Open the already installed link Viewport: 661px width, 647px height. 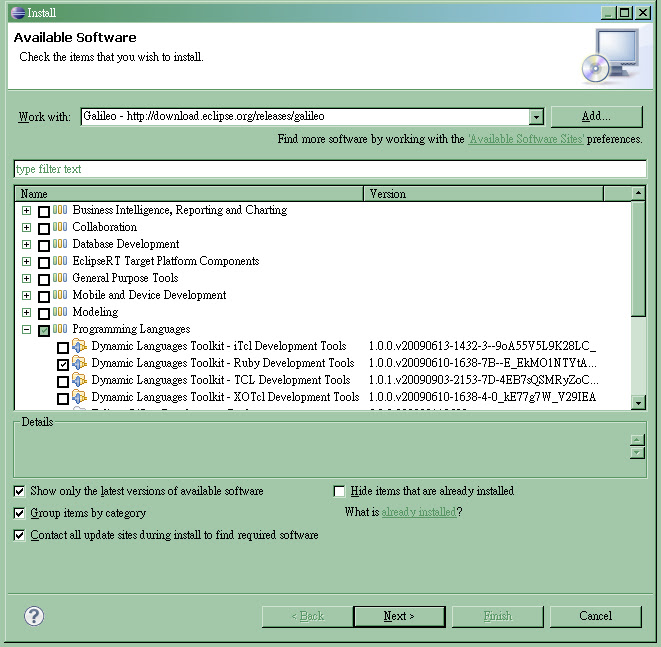[x=419, y=512]
